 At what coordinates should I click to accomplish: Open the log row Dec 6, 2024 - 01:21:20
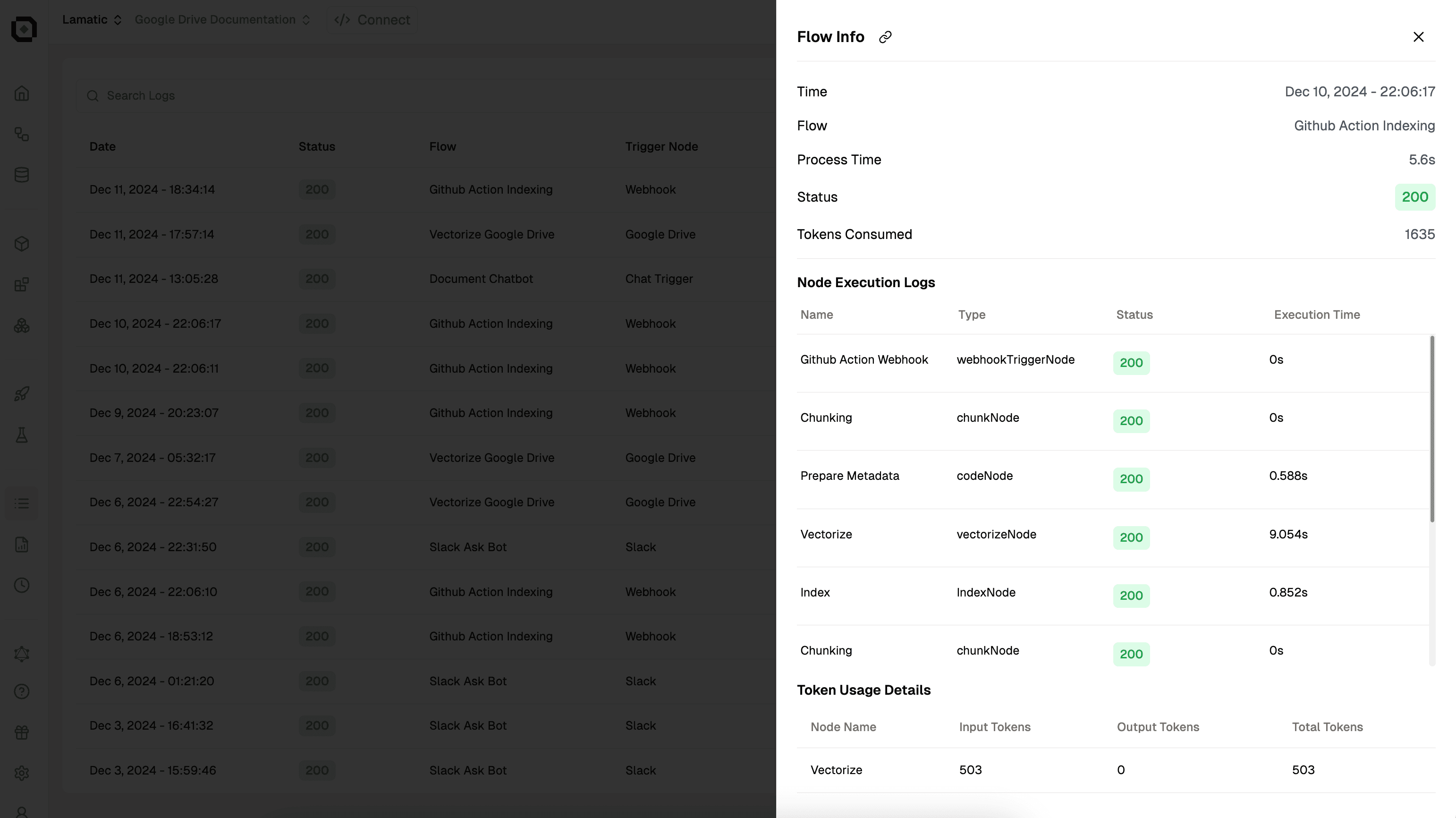[427, 681]
